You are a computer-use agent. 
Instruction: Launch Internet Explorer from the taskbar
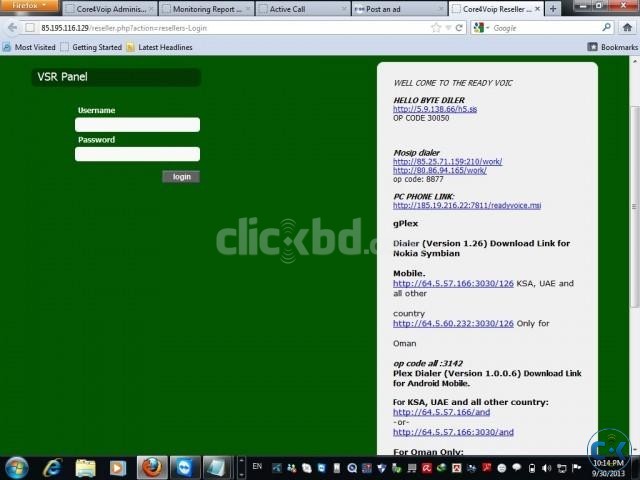(53, 468)
